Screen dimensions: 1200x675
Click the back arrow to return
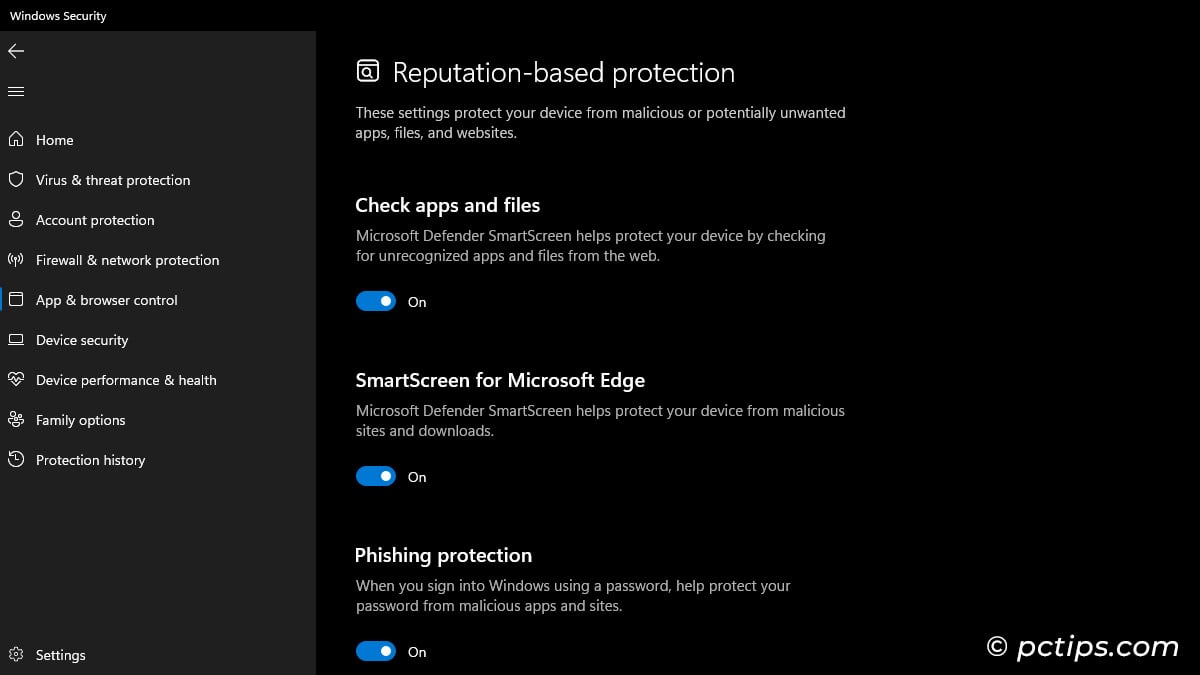click(x=16, y=51)
